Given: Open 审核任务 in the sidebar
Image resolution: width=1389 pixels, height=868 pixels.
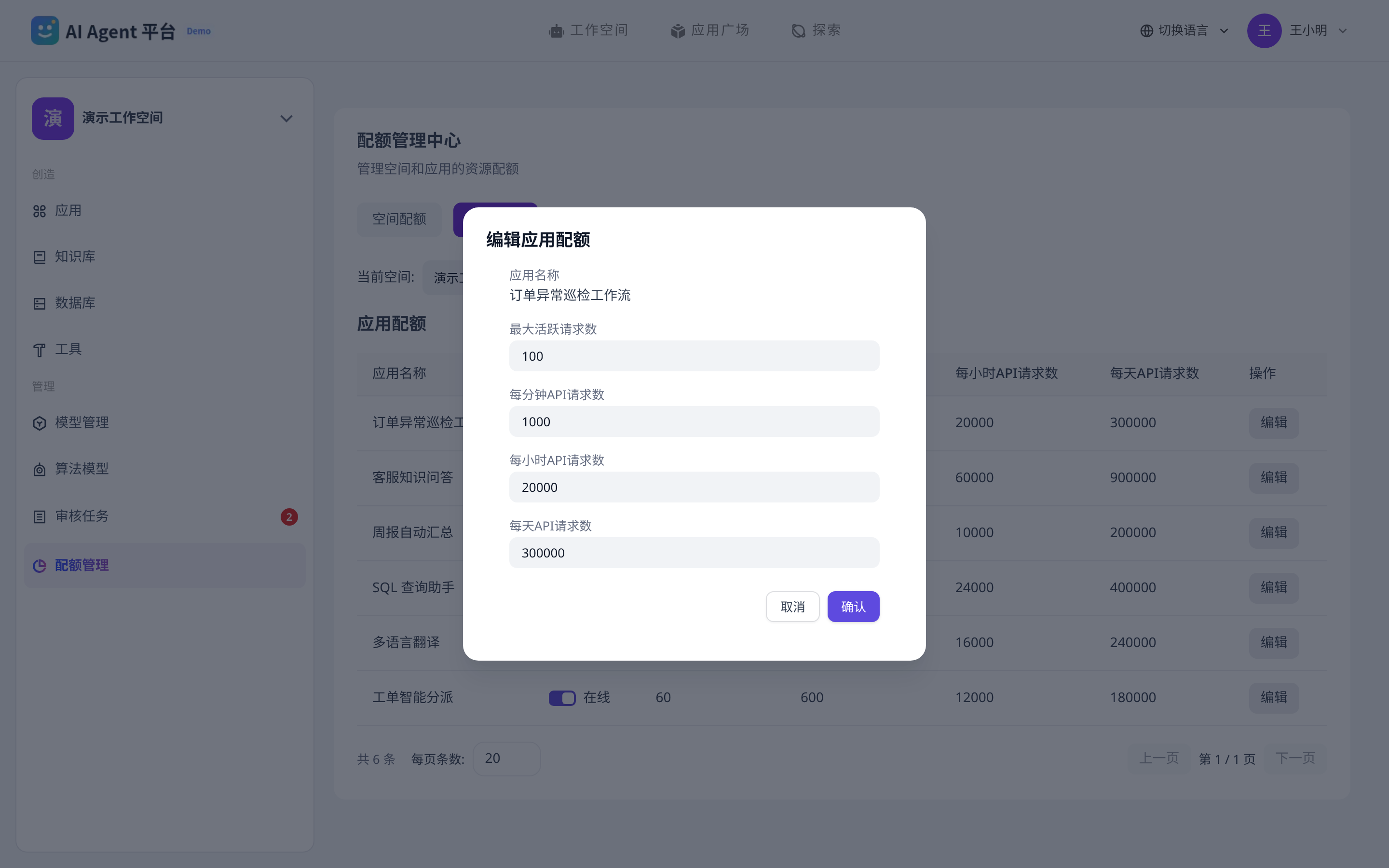Looking at the screenshot, I should click(165, 516).
